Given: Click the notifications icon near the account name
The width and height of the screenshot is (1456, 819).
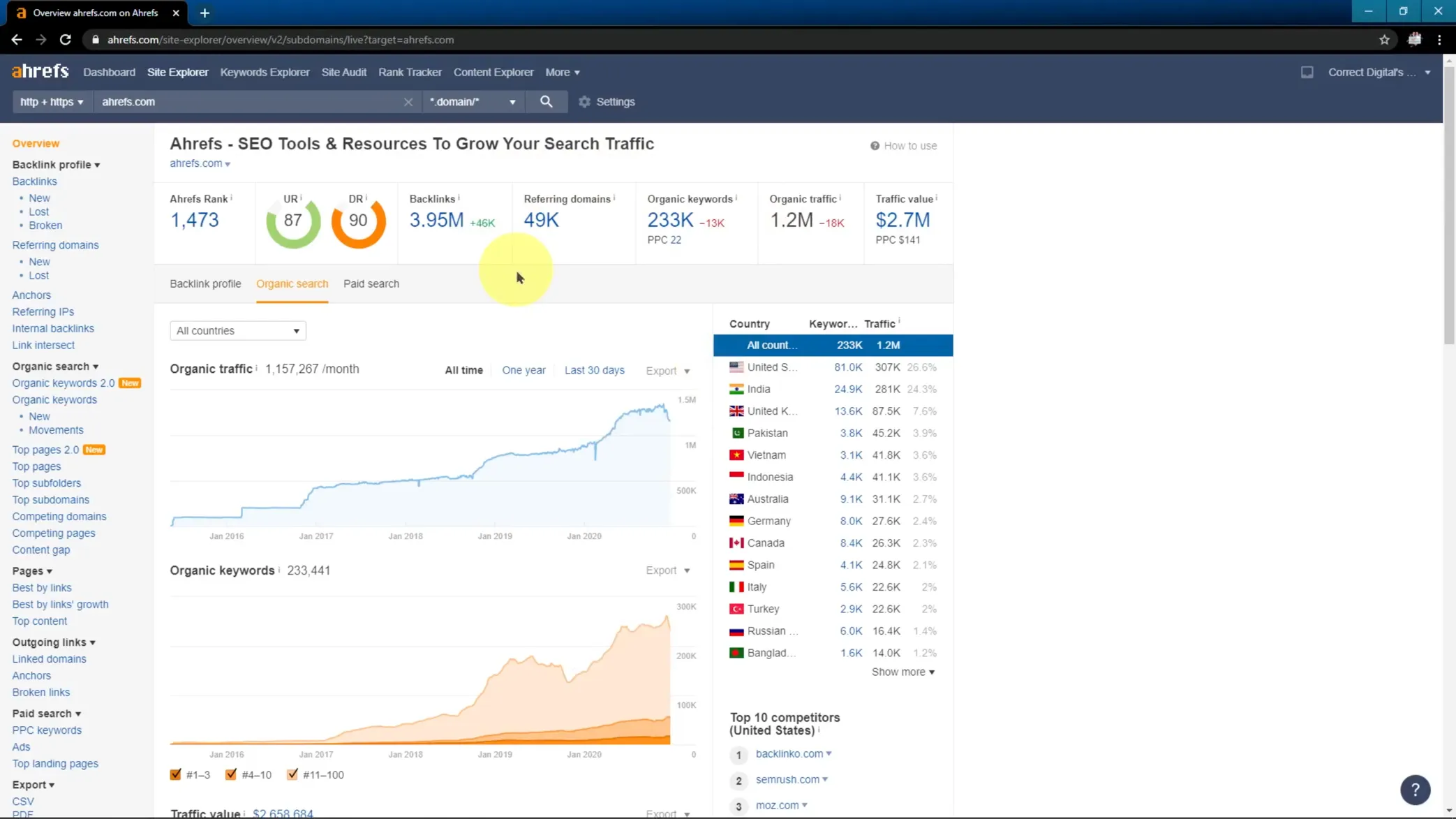Looking at the screenshot, I should [x=1307, y=72].
